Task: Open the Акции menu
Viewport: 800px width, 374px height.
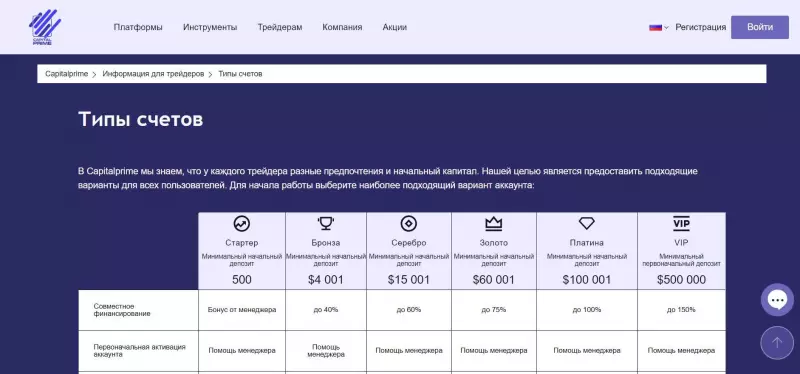Action: [x=395, y=28]
